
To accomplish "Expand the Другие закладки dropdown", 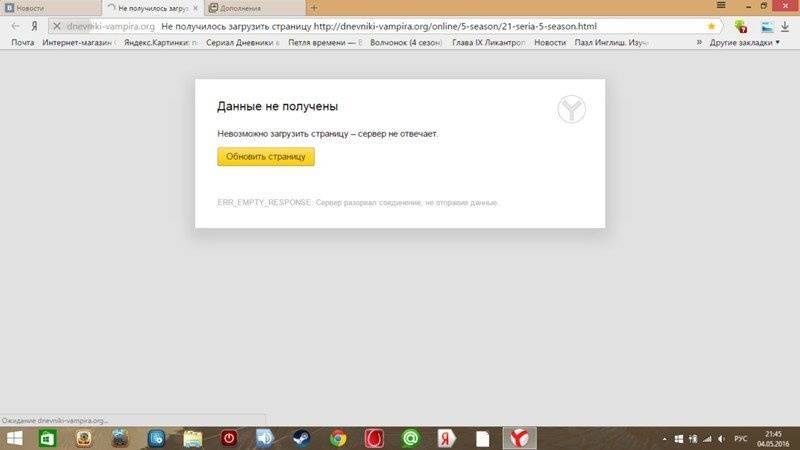I will tap(744, 43).
